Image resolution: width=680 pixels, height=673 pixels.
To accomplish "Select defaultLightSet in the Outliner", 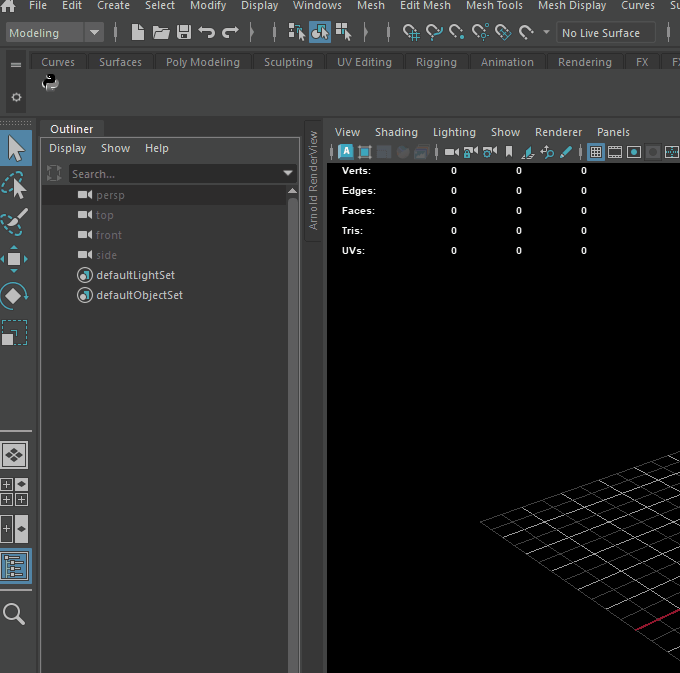I will pos(136,275).
